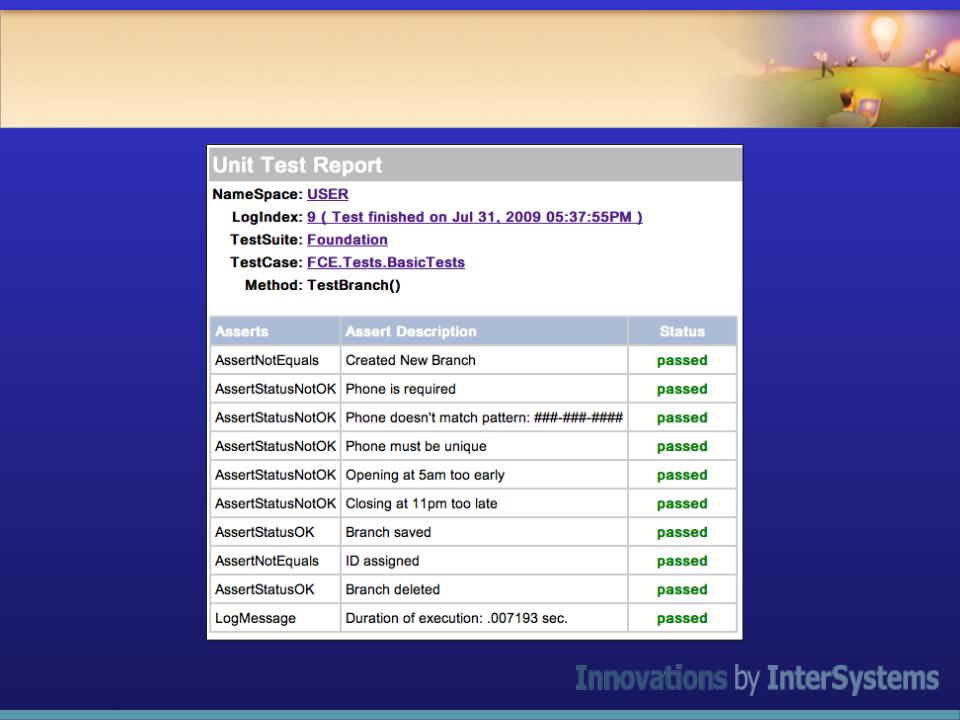Click the Status column header
960x720 pixels.
tap(682, 331)
